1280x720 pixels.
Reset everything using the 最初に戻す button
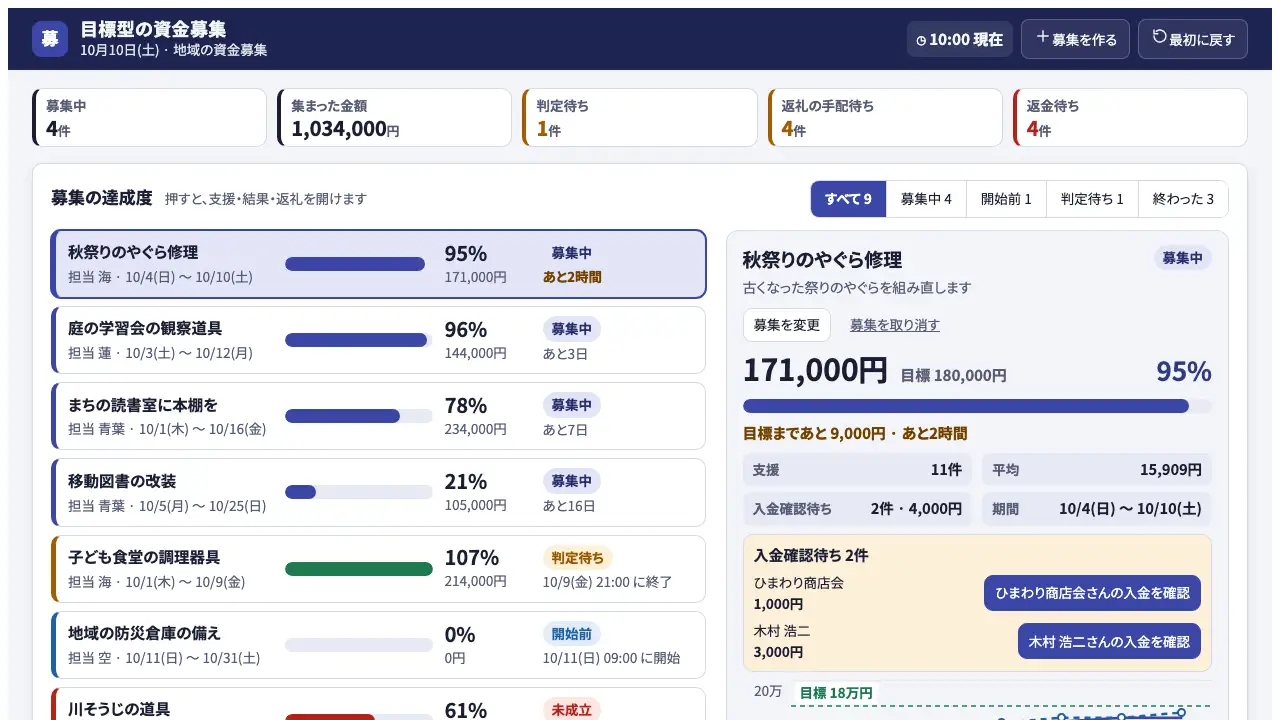(1193, 39)
